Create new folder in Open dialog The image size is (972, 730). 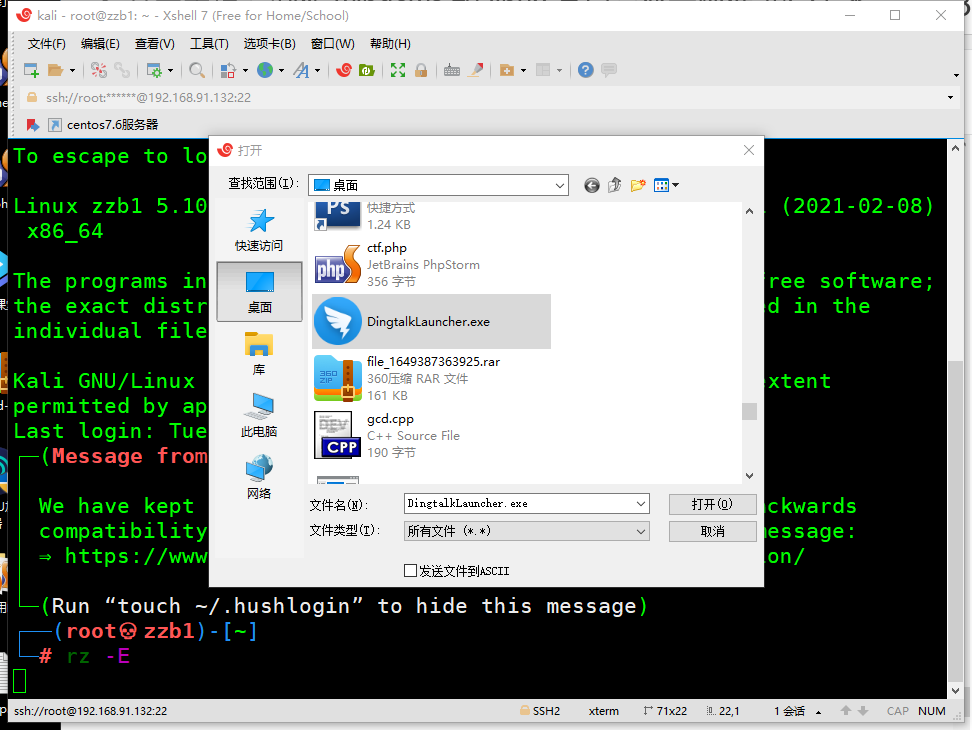[x=638, y=185]
